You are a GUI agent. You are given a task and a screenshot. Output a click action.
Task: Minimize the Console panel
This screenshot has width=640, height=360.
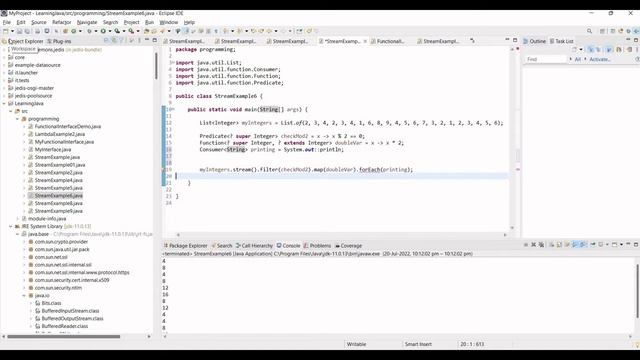point(628,244)
